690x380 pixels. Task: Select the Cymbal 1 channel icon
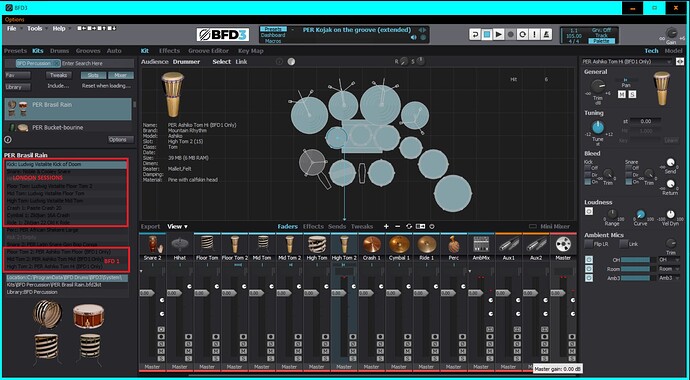point(399,244)
